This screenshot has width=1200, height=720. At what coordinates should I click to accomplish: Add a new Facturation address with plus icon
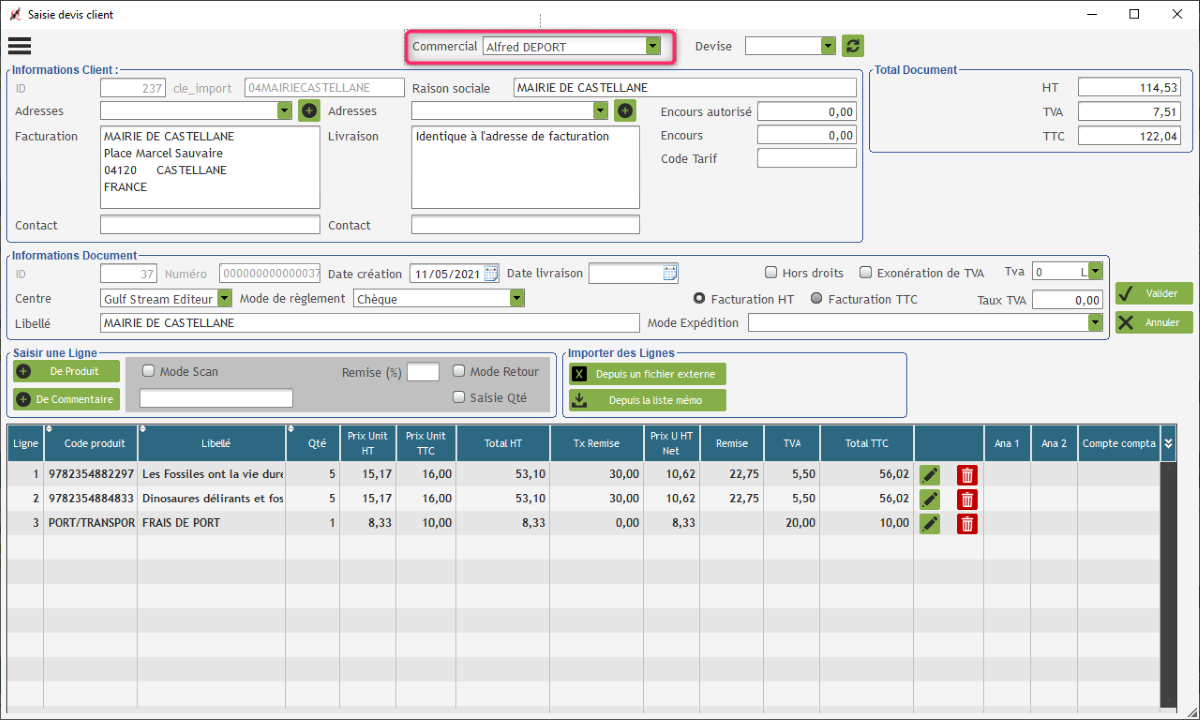pyautogui.click(x=309, y=111)
